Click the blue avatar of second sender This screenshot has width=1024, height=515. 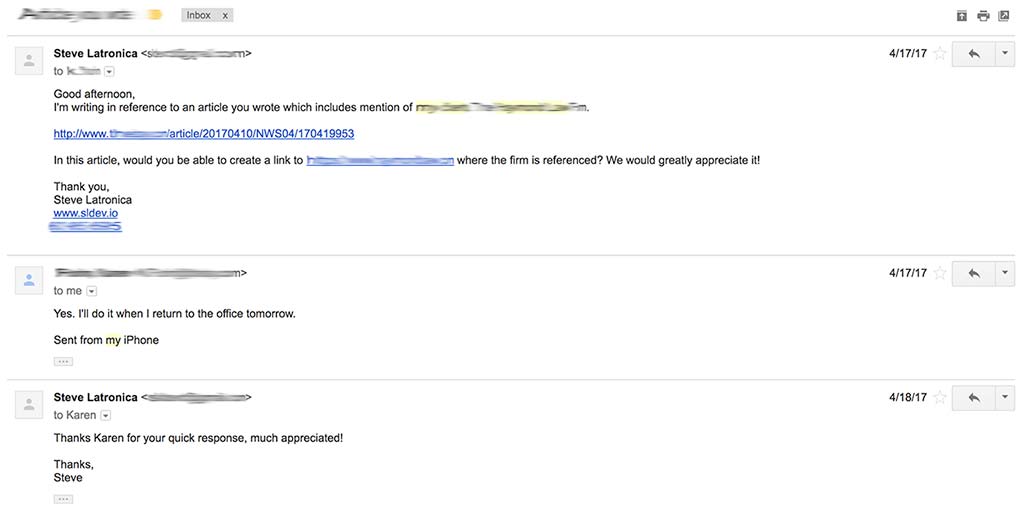coord(29,280)
